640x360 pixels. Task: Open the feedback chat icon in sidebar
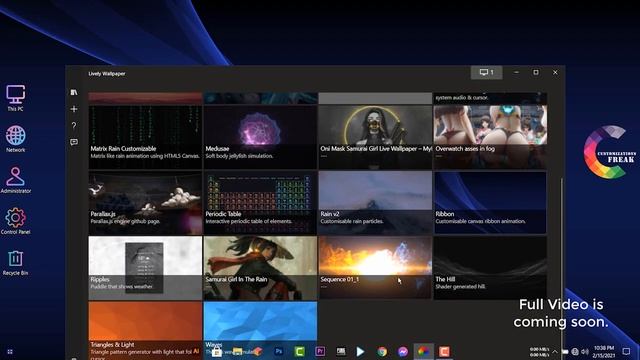[x=74, y=142]
